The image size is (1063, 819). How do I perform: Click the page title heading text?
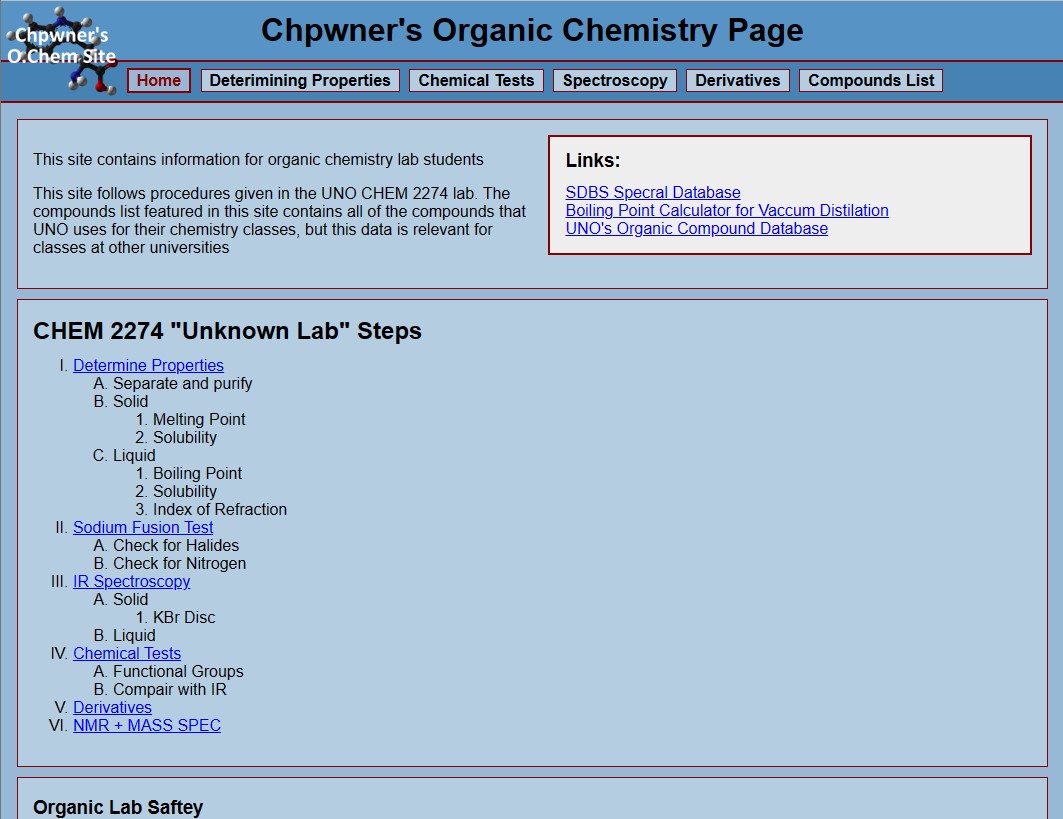pyautogui.click(x=532, y=30)
